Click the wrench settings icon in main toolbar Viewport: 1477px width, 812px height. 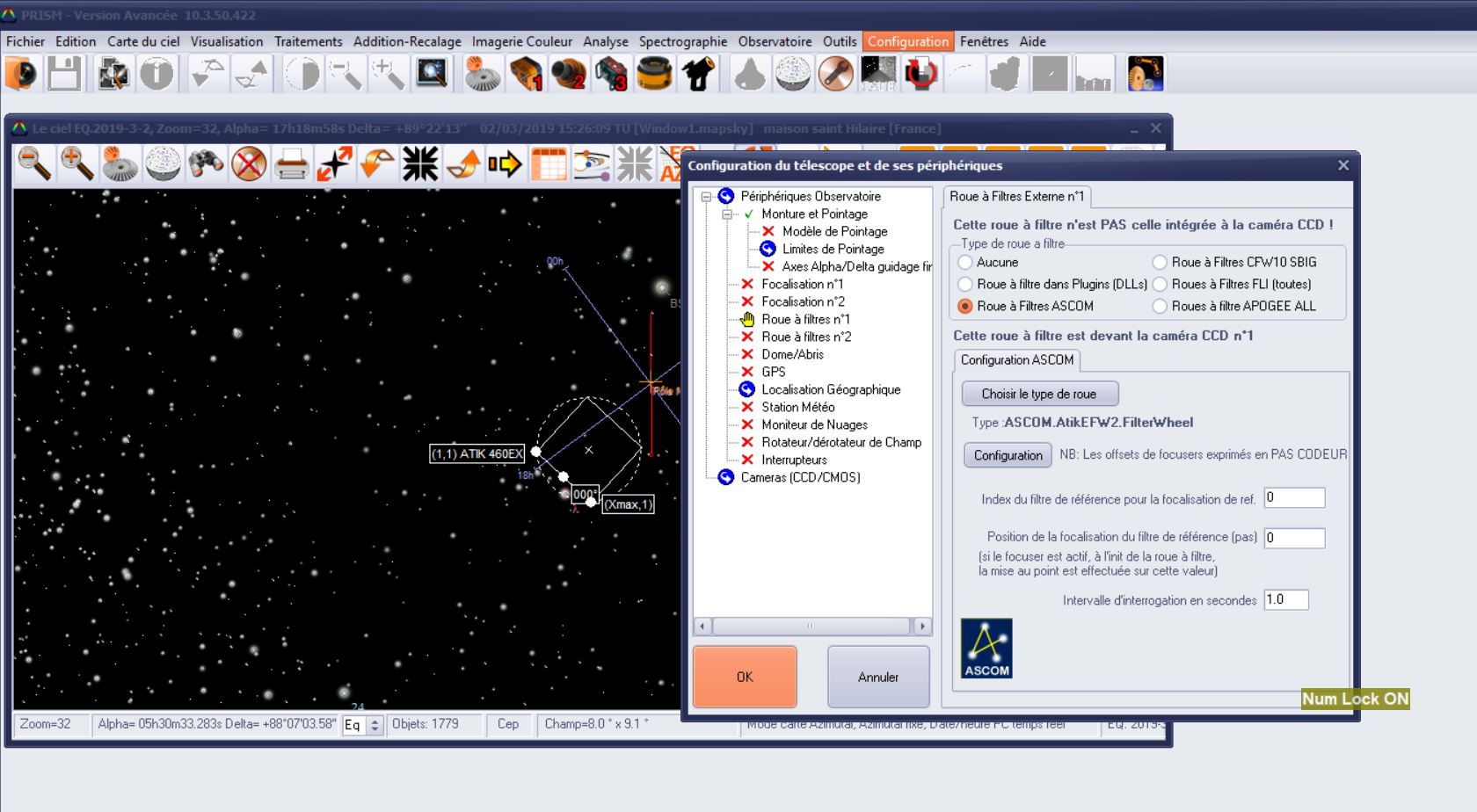tap(835, 74)
